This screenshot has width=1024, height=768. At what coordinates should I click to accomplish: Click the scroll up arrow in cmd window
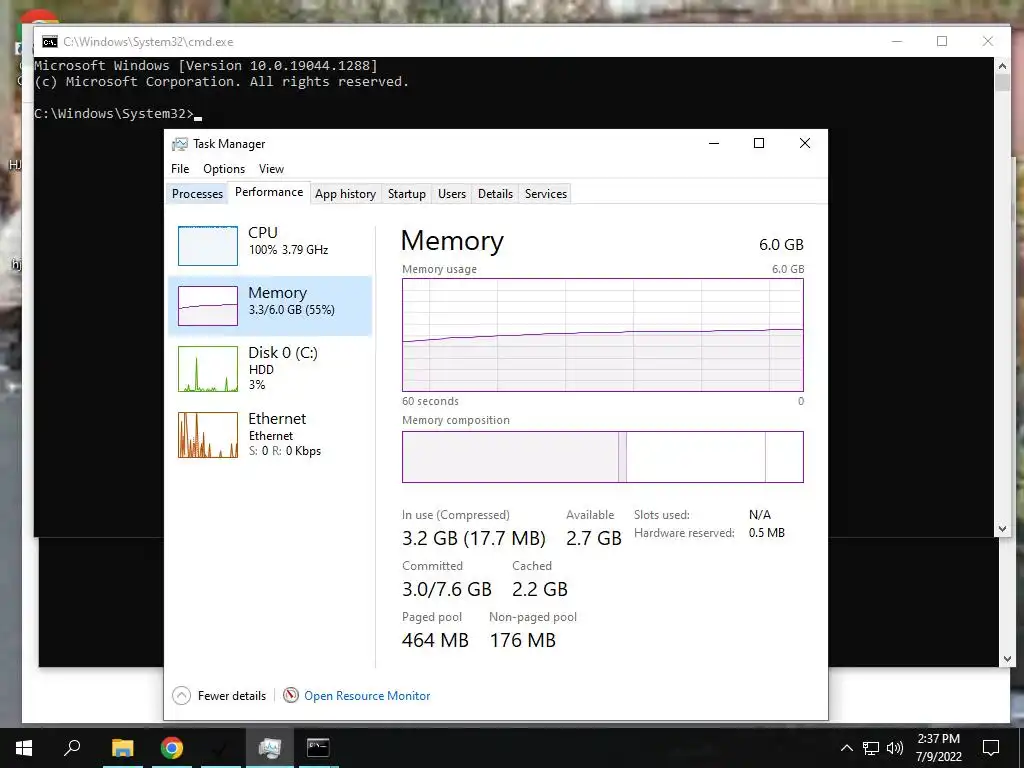[x=1002, y=65]
